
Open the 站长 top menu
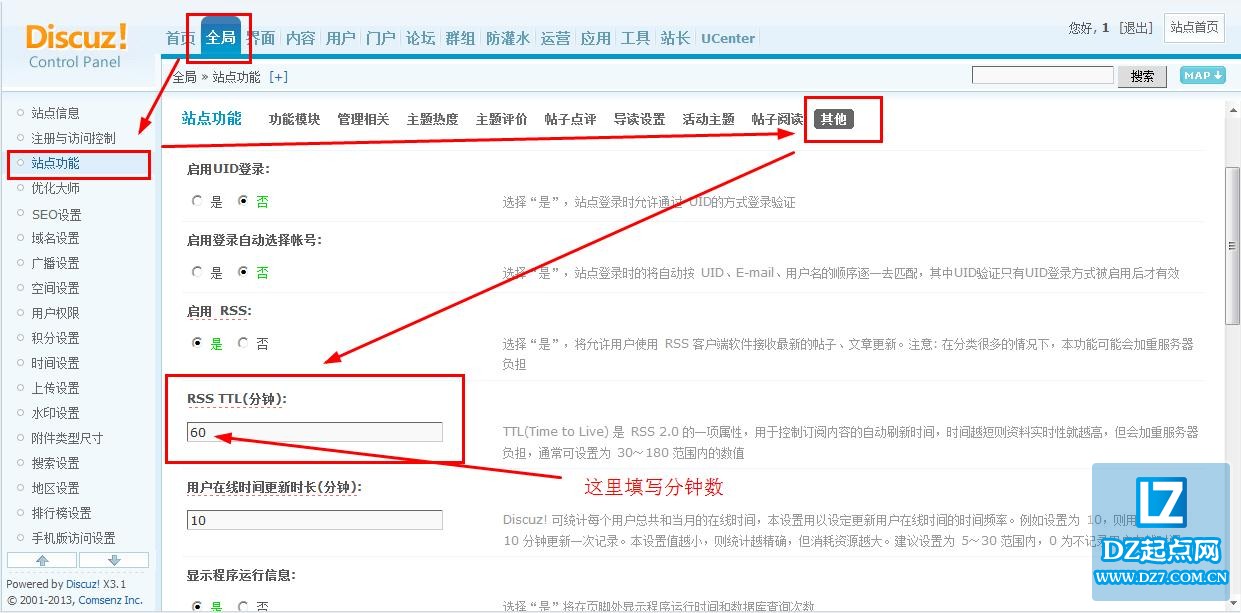coord(676,38)
